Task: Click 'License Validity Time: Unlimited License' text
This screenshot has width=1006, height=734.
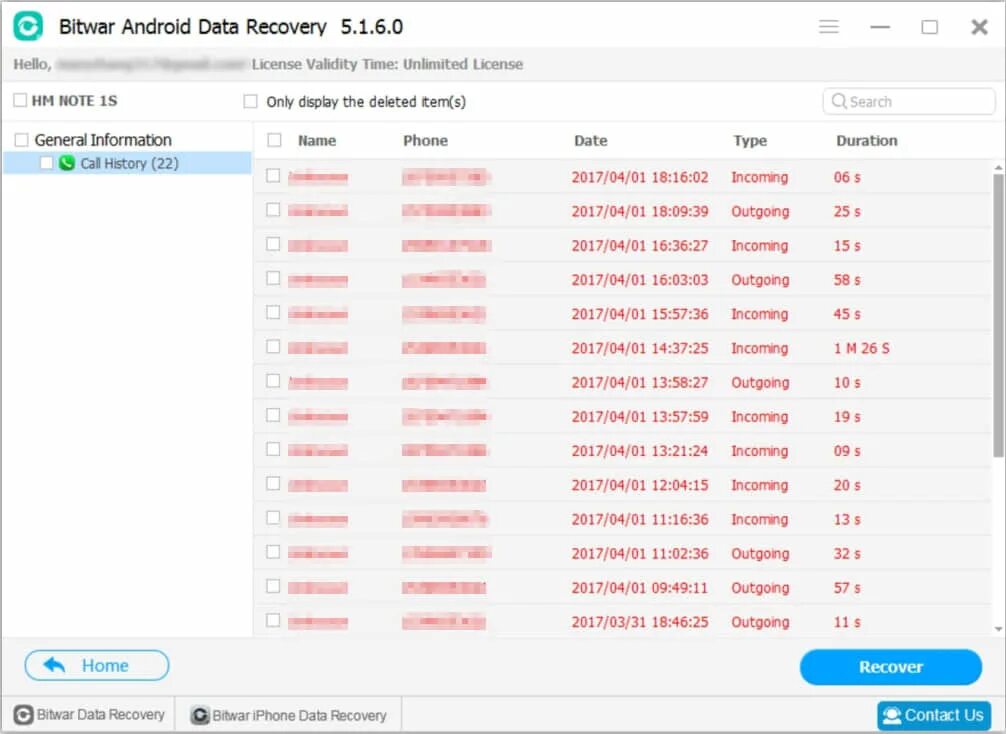Action: [x=387, y=64]
